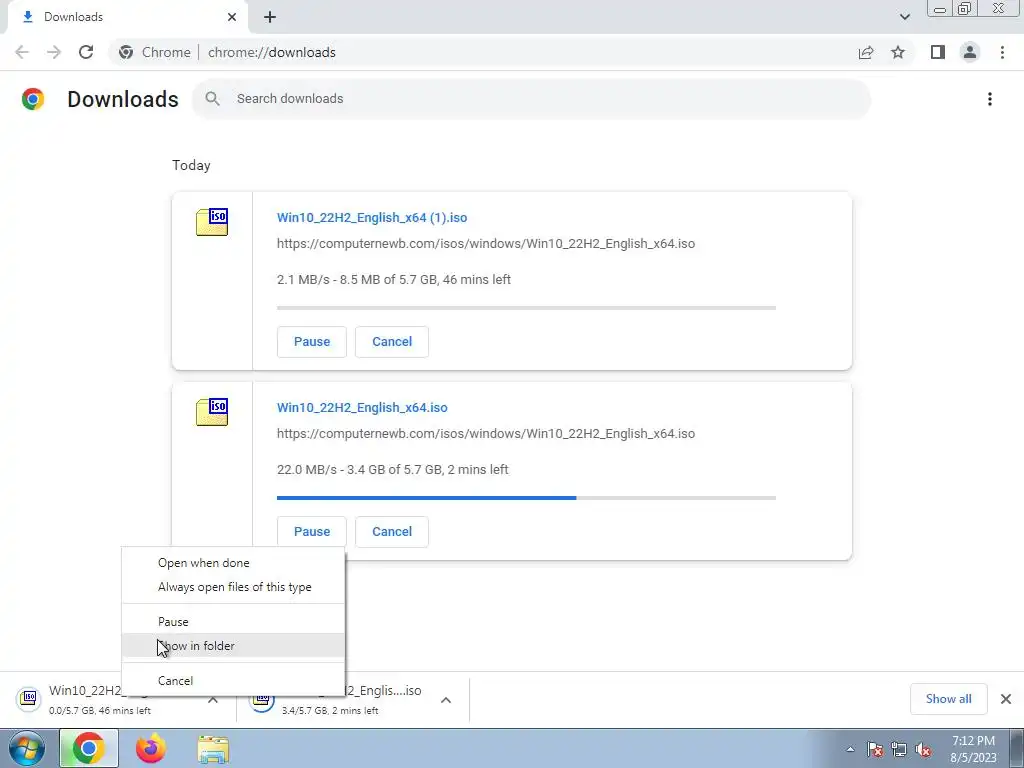The width and height of the screenshot is (1024, 768).
Task: Click the Show all downloads button
Action: click(948, 699)
